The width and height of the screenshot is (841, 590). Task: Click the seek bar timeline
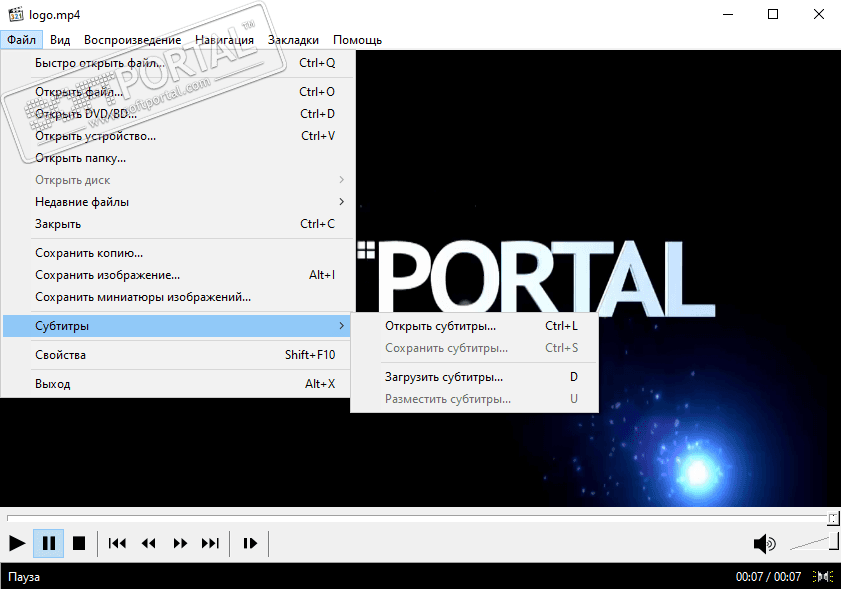tap(419, 518)
